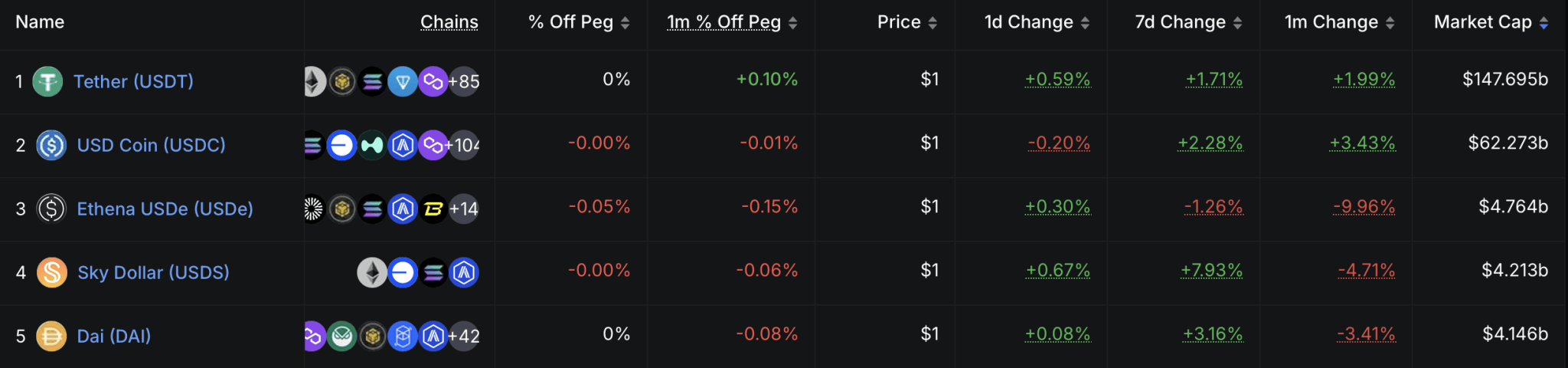Open the Tether (USDT) link
Image resolution: width=1568 pixels, height=368 pixels.
click(x=133, y=81)
